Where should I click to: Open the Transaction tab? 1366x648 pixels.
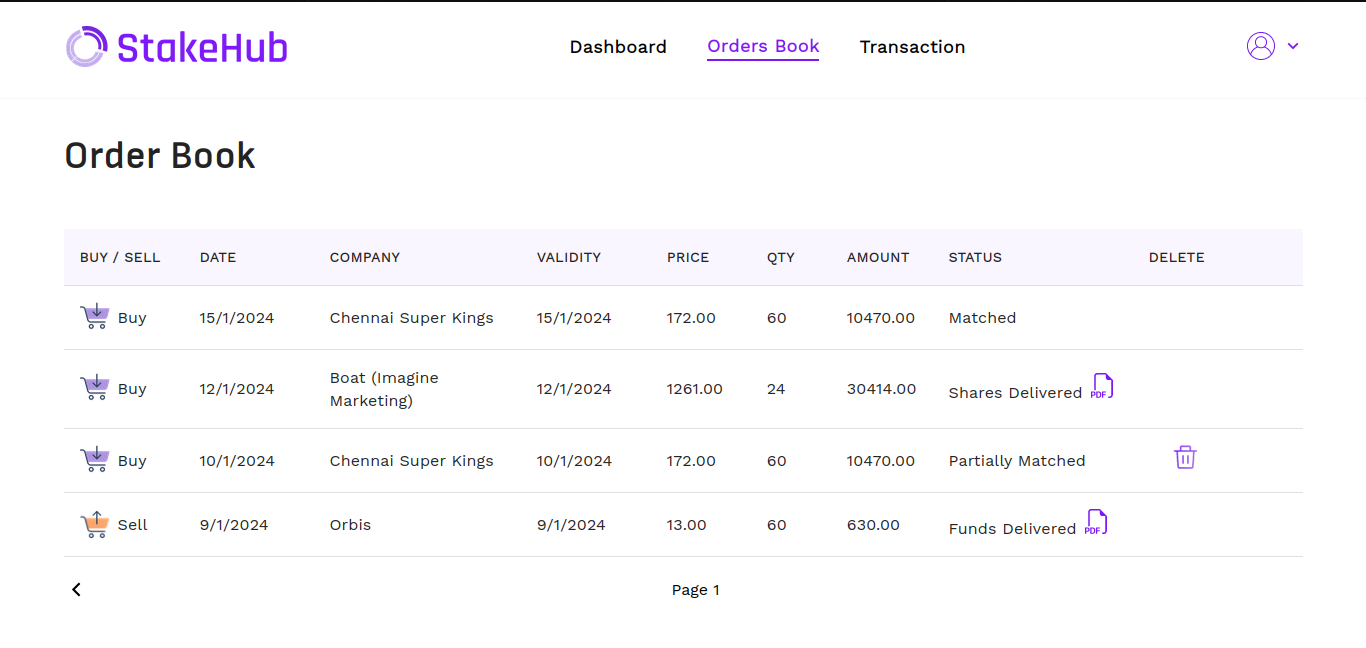[912, 47]
